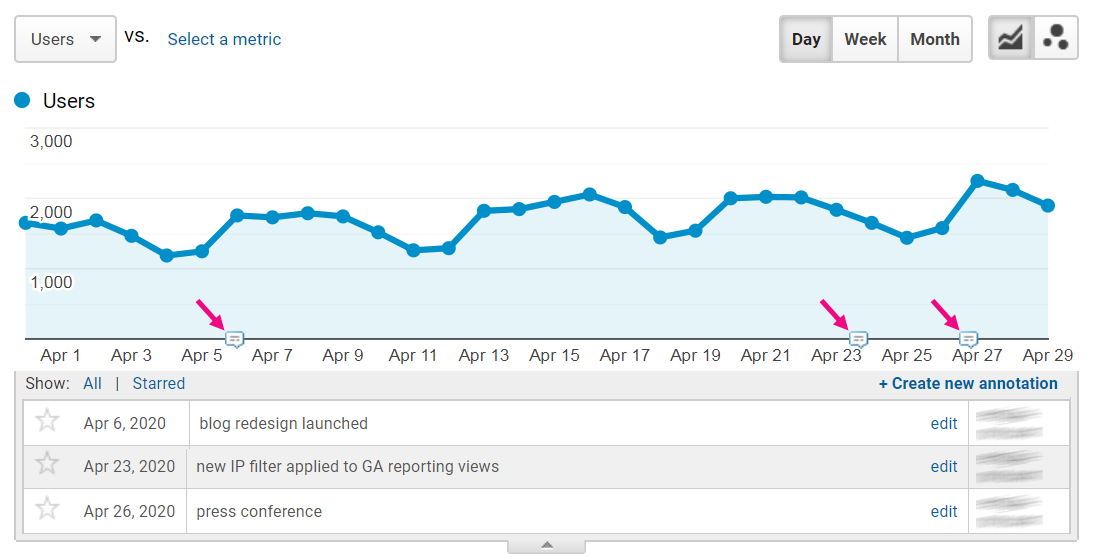Star the blog redesign launched annotation
The image size is (1102, 558).
(47, 422)
